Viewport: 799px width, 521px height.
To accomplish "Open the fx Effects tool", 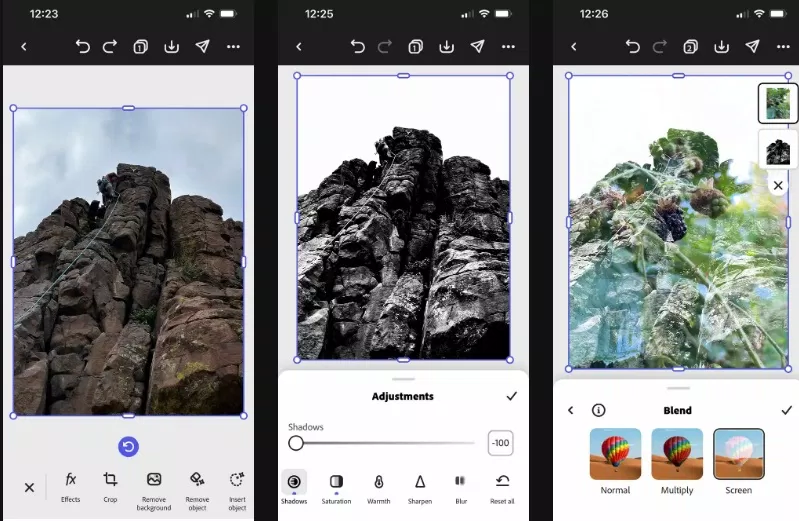I will click(x=70, y=487).
